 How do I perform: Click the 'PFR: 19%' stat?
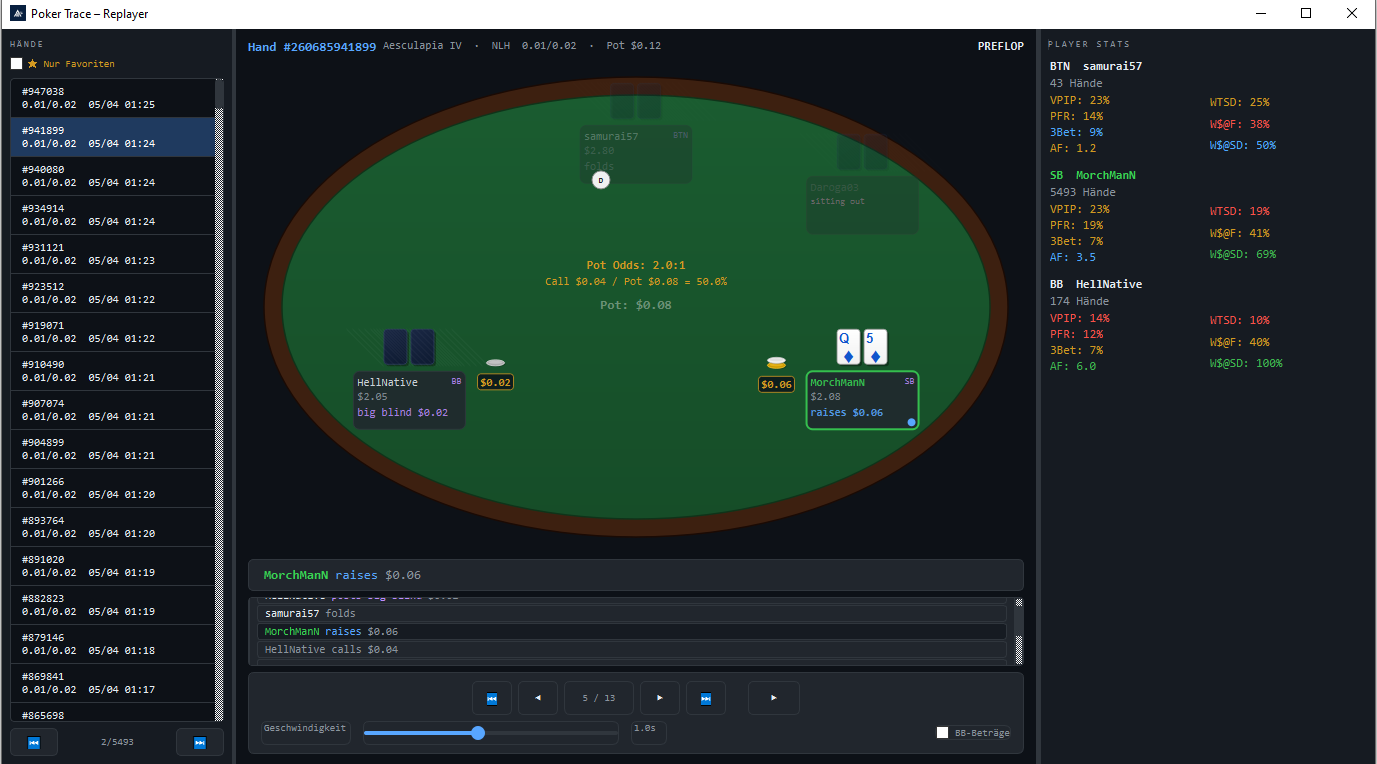click(1077, 225)
